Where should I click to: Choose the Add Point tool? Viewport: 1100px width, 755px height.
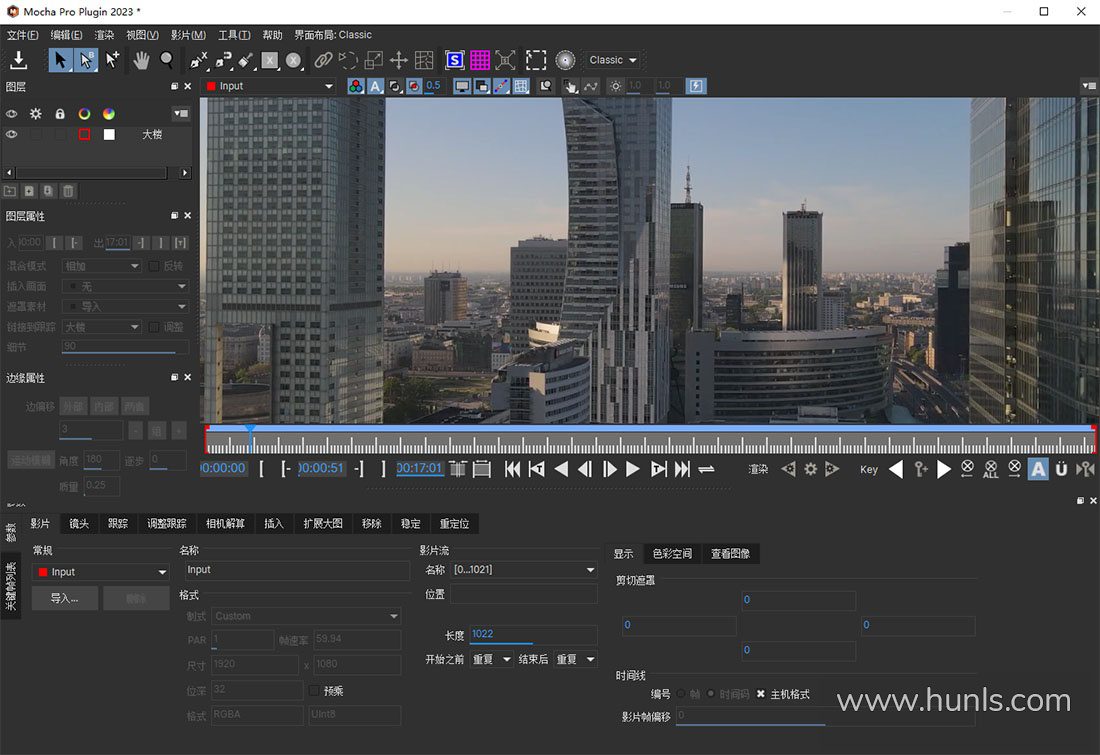[x=112, y=60]
